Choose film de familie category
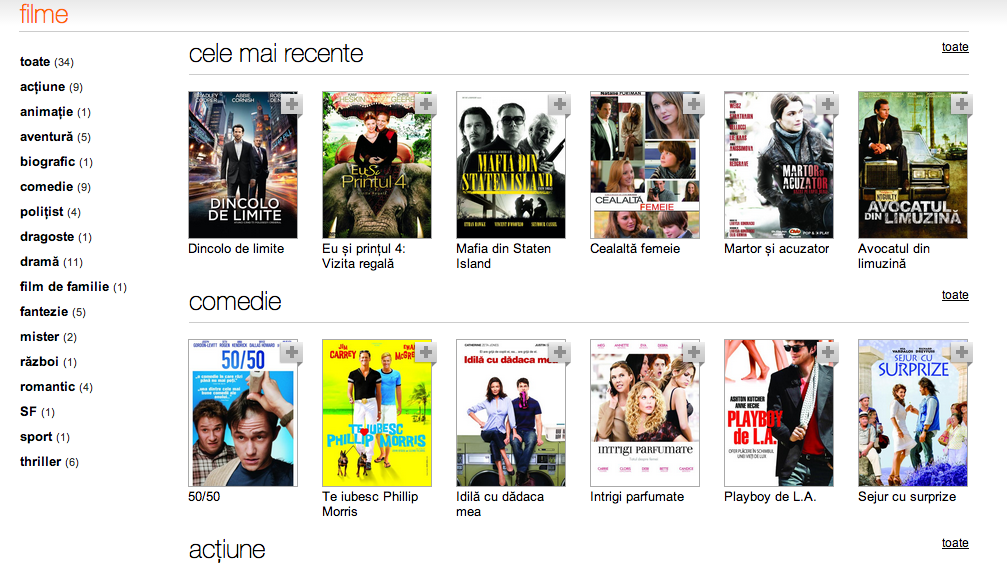Image resolution: width=1007 pixels, height=565 pixels. (73, 287)
